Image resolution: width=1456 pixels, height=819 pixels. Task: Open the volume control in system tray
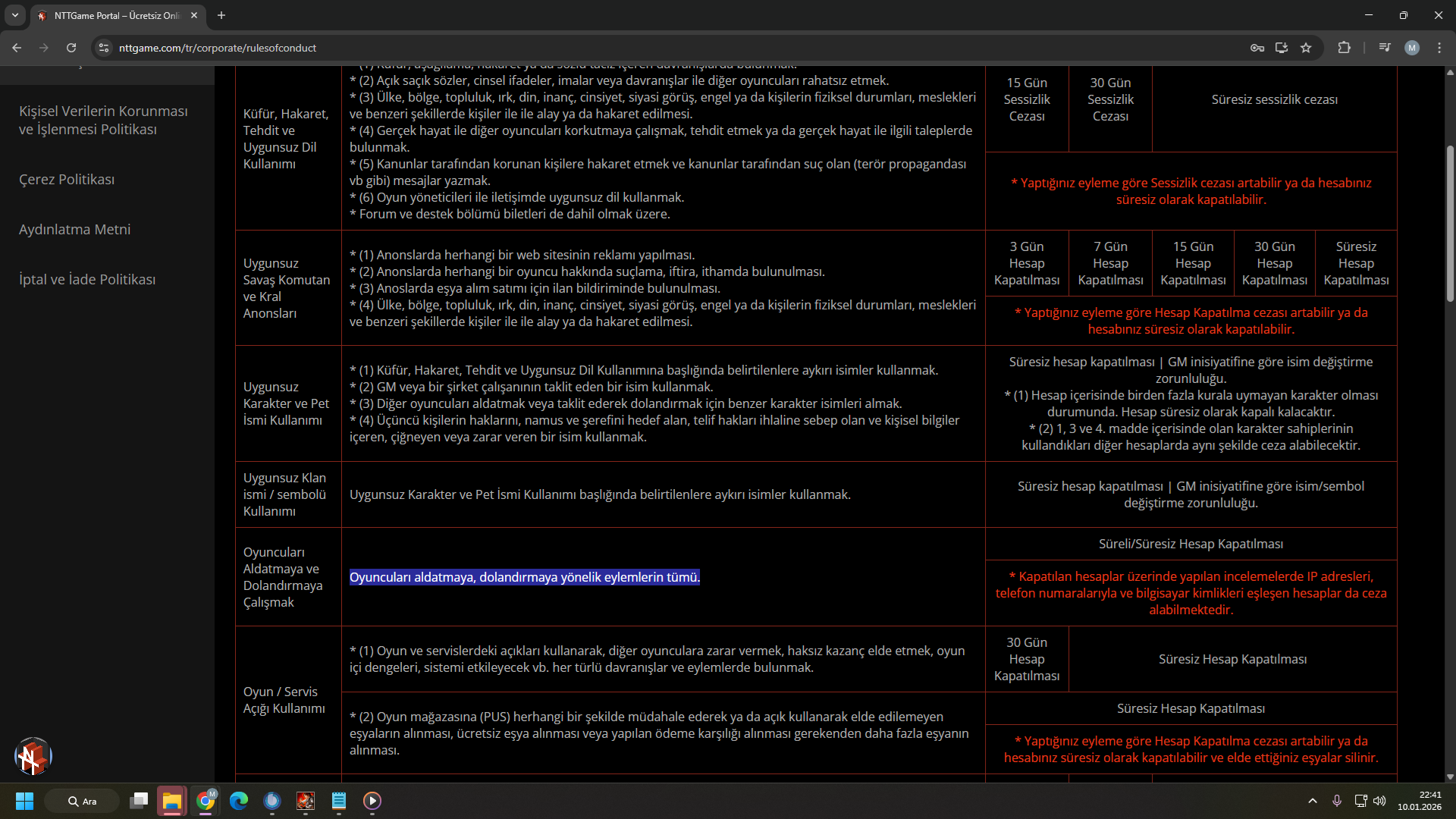coord(1379,801)
